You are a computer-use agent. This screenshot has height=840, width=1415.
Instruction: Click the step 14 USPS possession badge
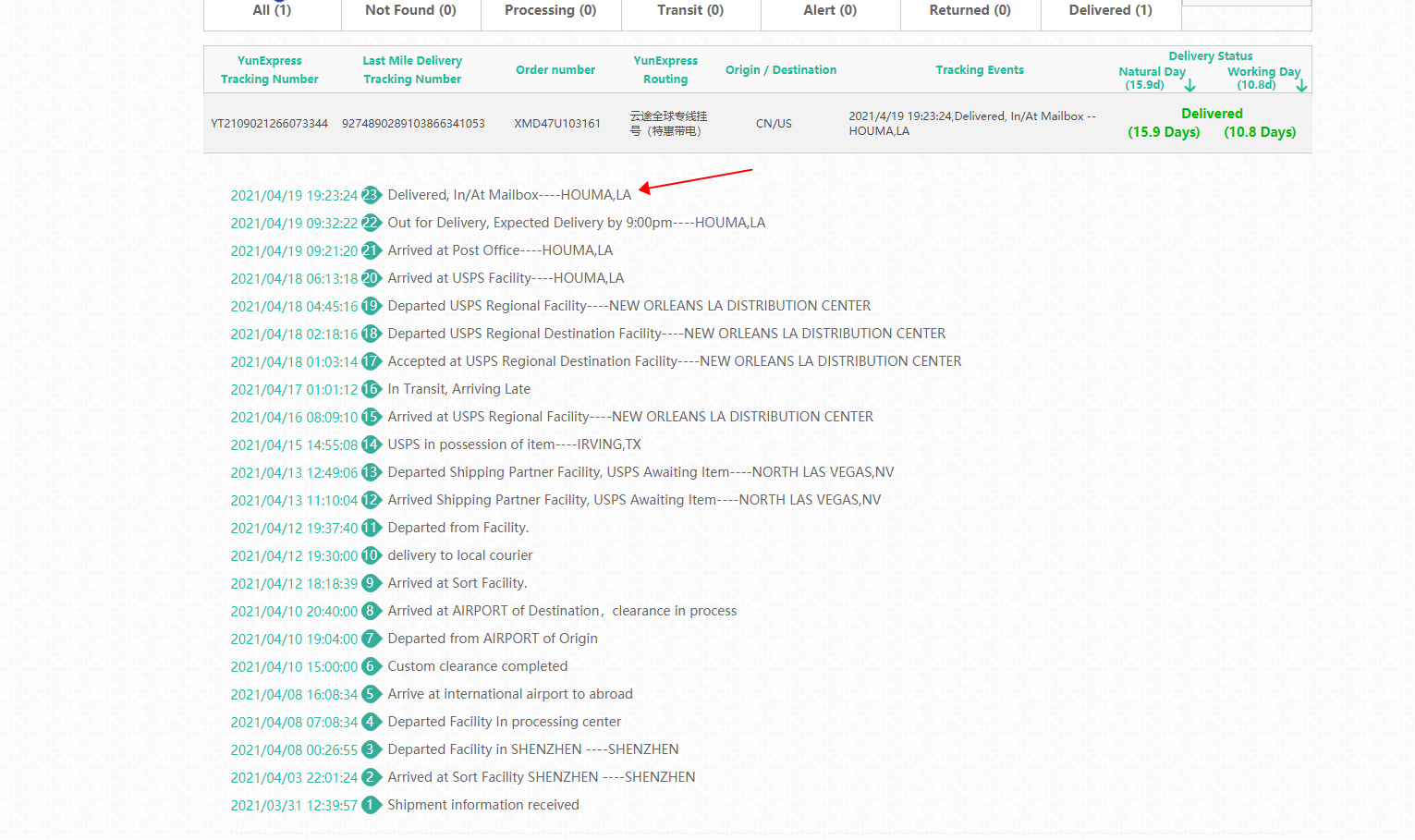(x=371, y=444)
